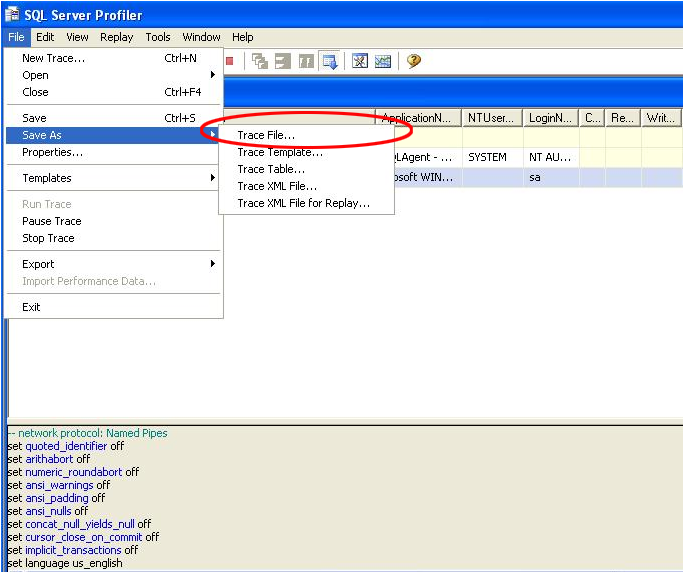Click the NTUserName column header
This screenshot has height=572, width=683.
tap(491, 118)
